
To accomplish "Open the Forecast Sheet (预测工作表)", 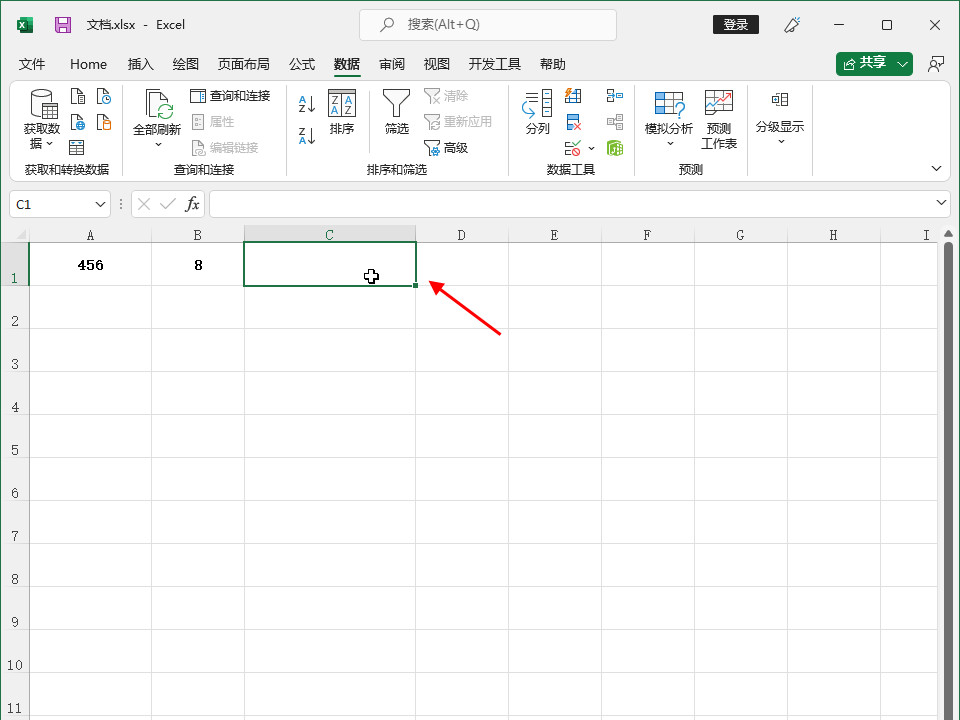I will 718,119.
